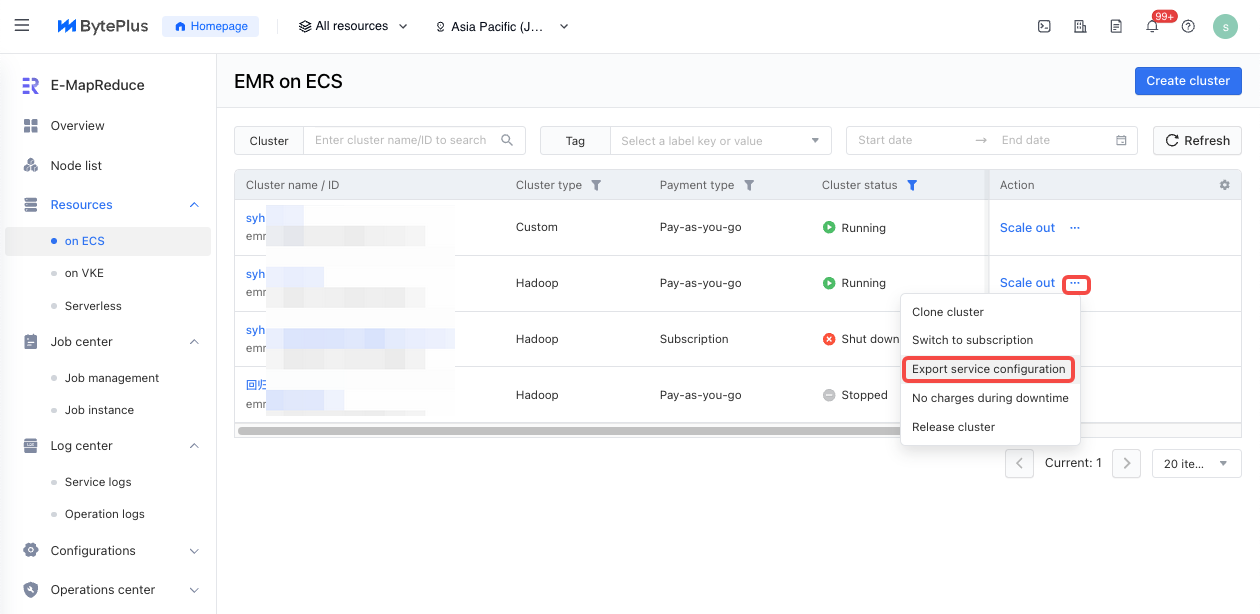Screen dimensions: 1260x614
Task: Refresh the cluster list
Action: pos(1197,141)
